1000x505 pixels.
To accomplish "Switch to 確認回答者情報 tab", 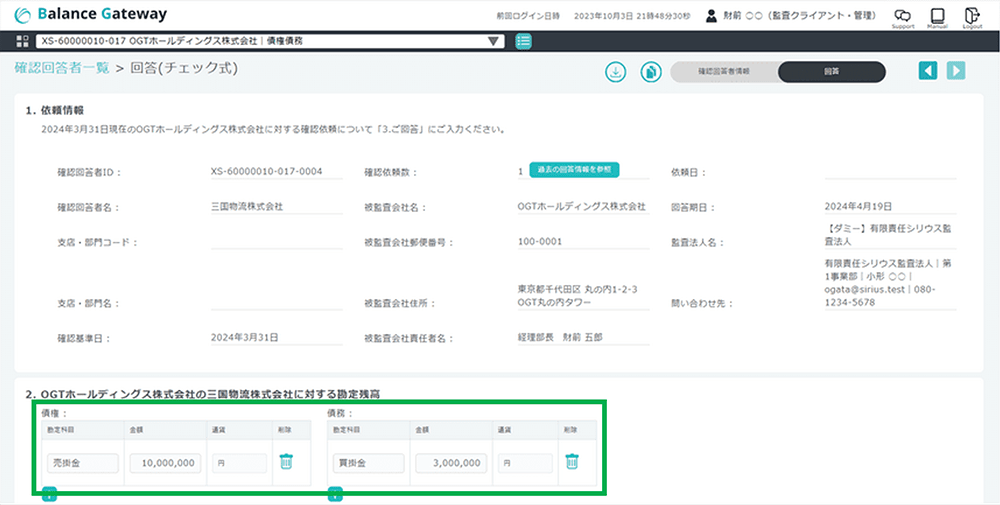I will tap(724, 72).
